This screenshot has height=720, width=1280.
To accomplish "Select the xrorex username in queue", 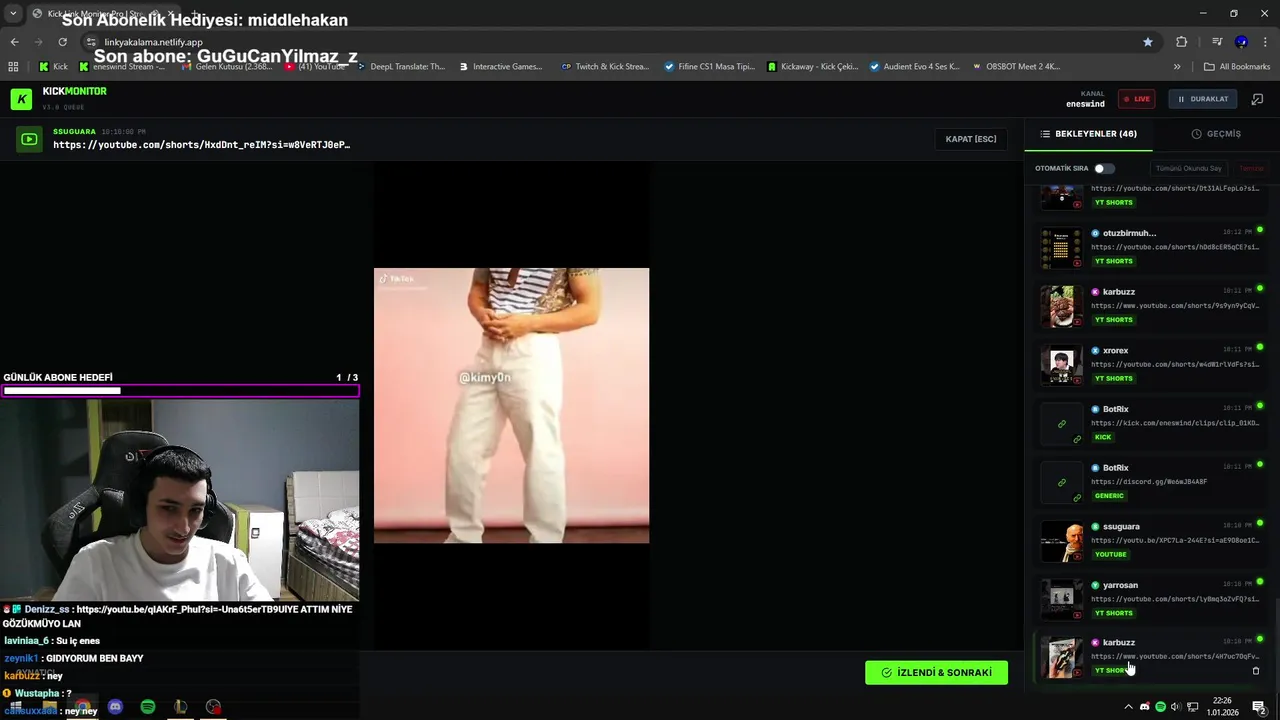I will pos(1115,351).
